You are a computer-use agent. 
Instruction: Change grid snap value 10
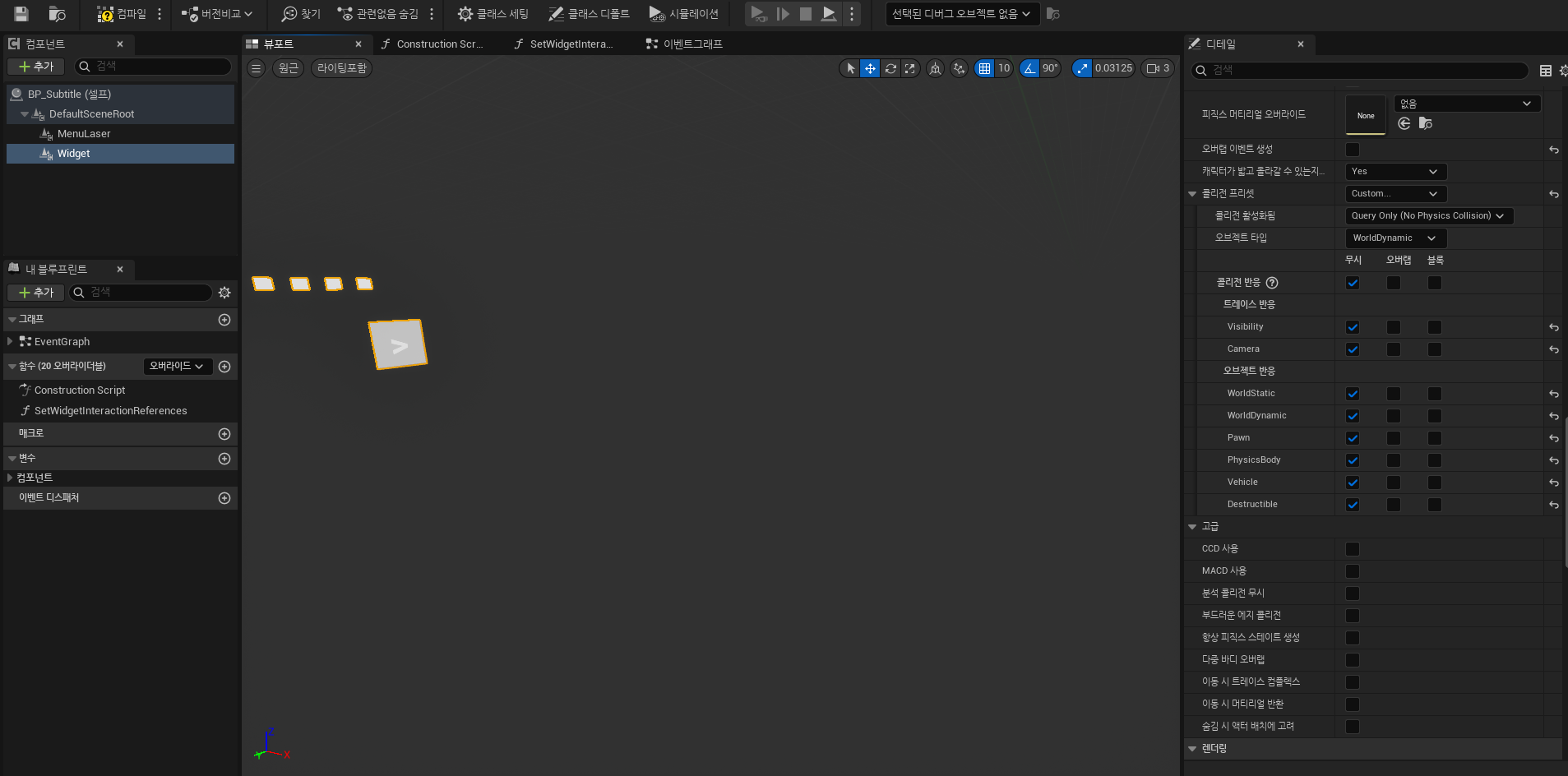point(1004,68)
